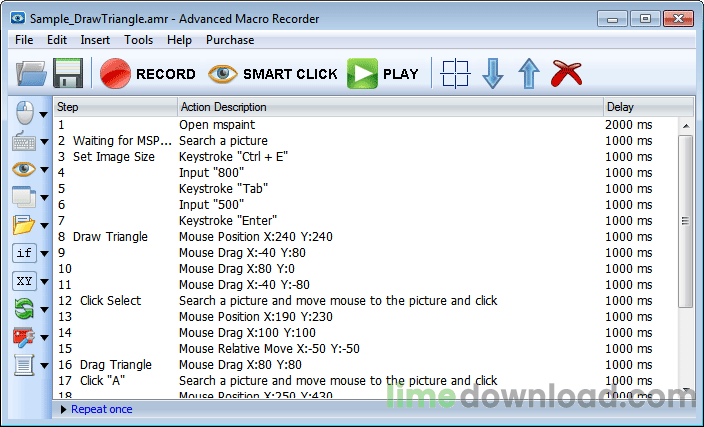The height and width of the screenshot is (427, 704).
Task: Expand dropdown arrow beside XY icon
Action: point(44,282)
